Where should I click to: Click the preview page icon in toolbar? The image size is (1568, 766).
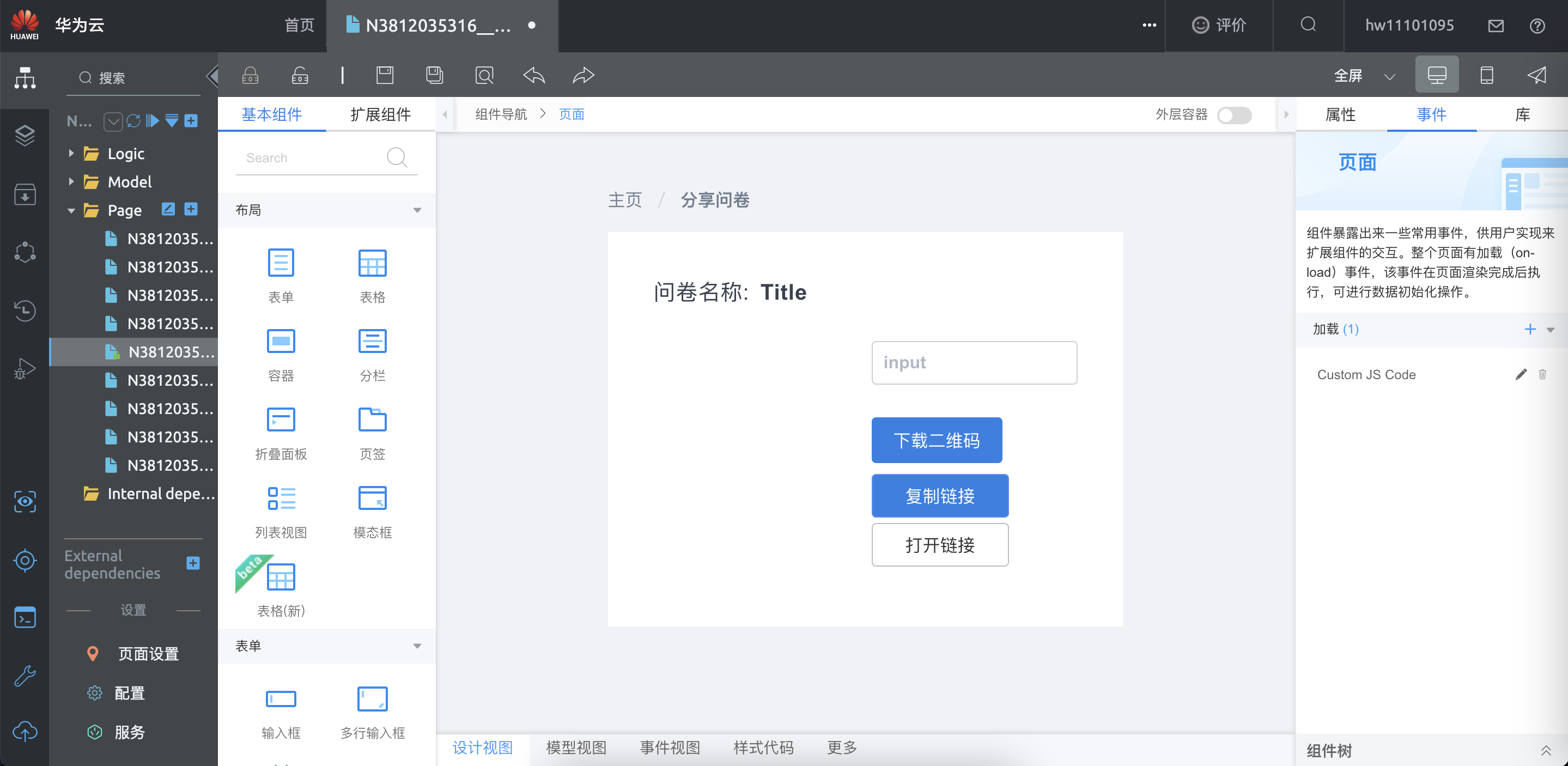[484, 76]
